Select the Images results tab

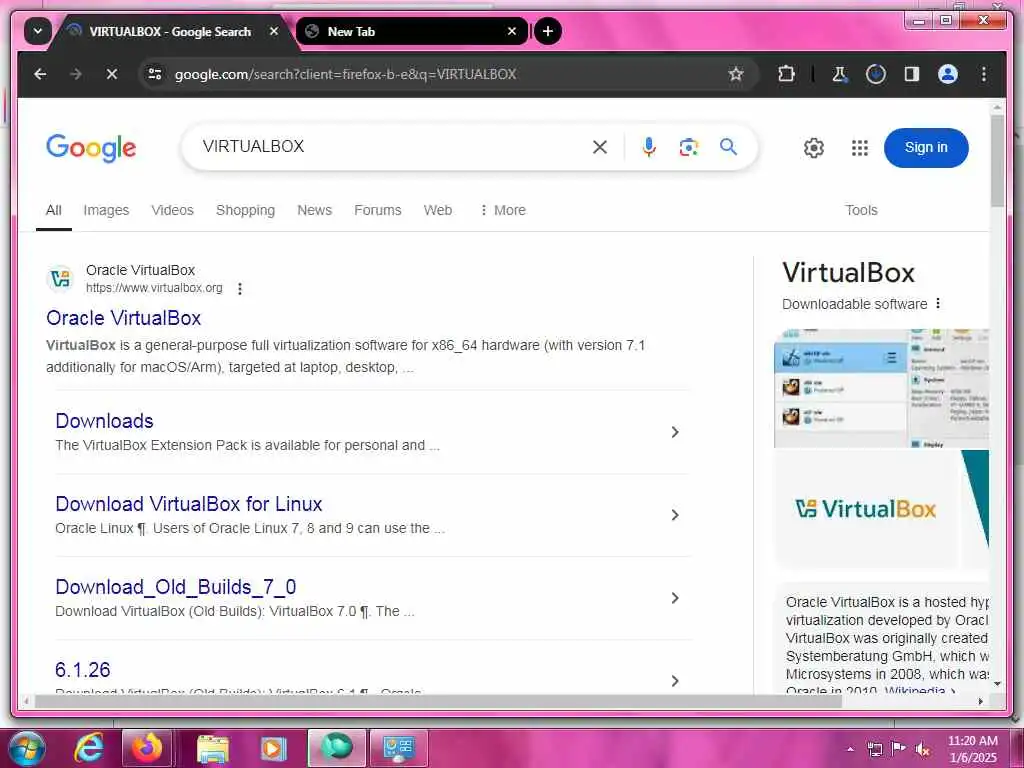click(x=106, y=210)
